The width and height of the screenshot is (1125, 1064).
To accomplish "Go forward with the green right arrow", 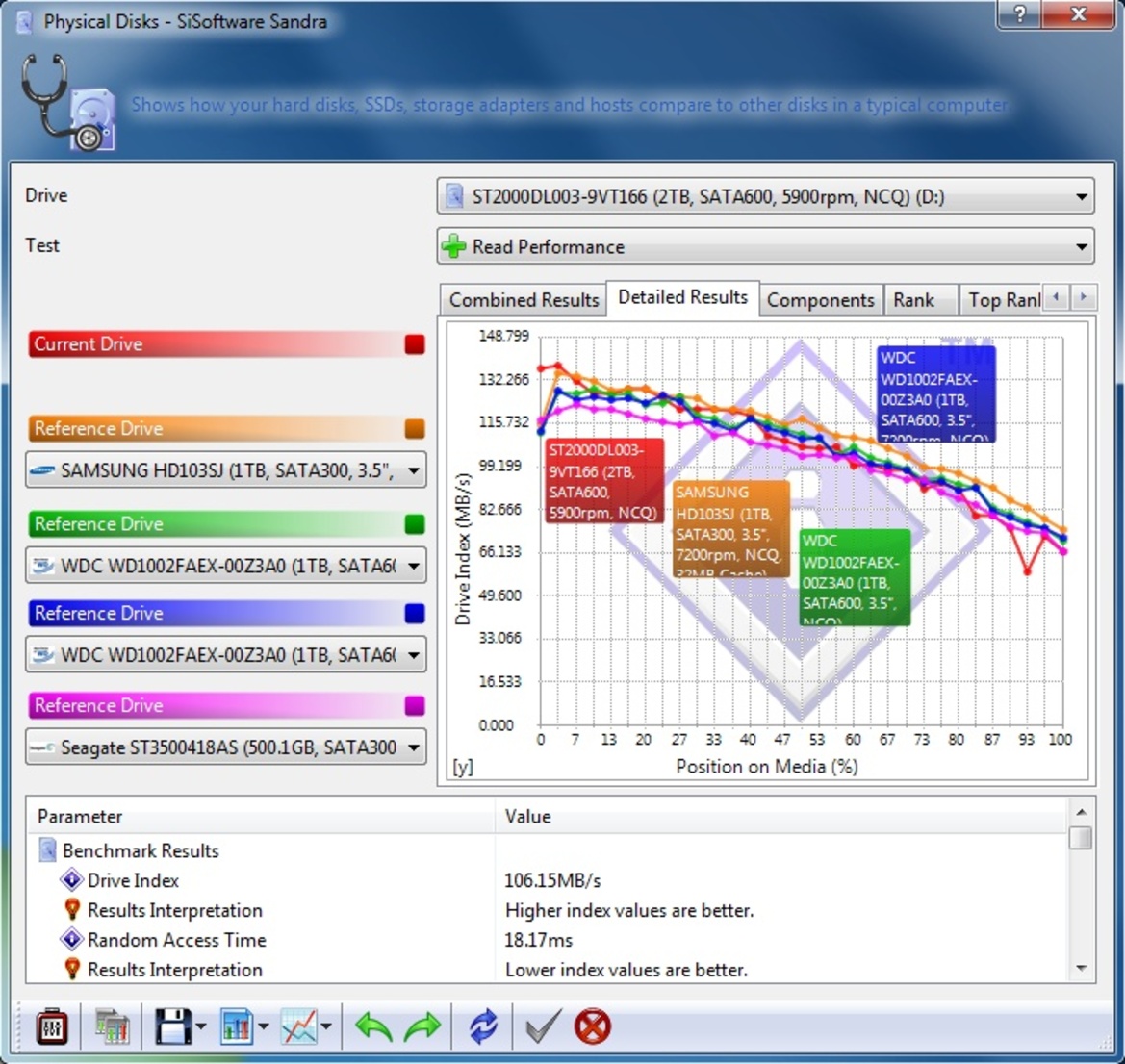I will (x=422, y=1026).
